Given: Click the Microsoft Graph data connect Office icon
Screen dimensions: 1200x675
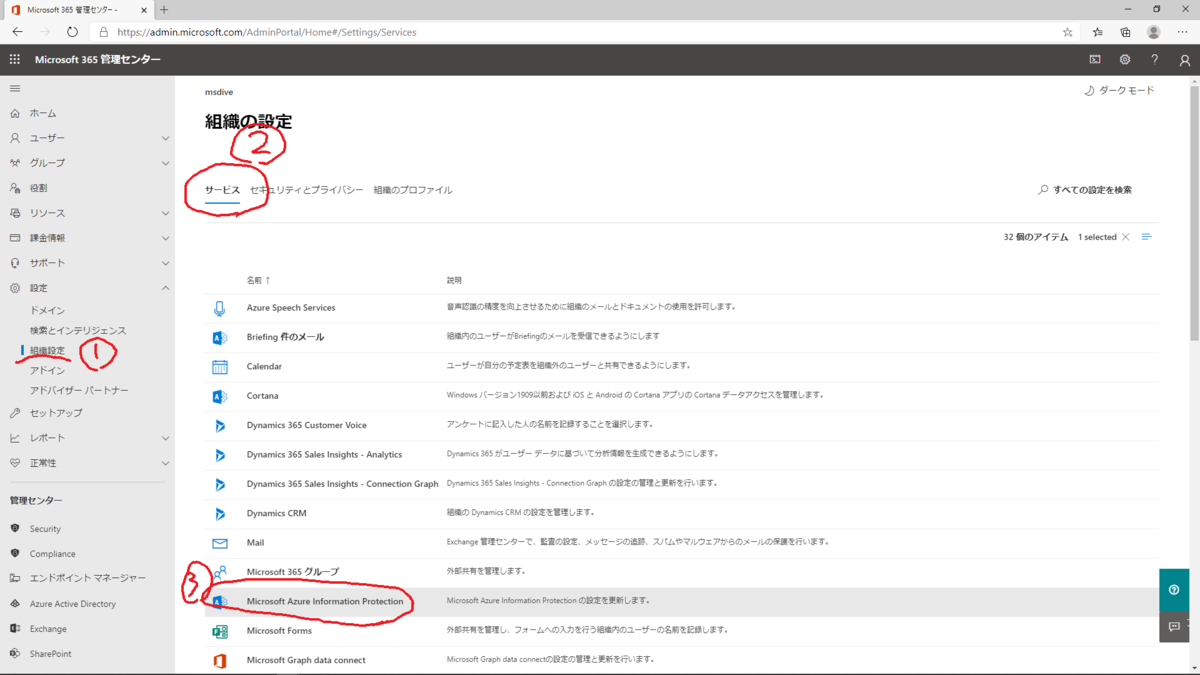Looking at the screenshot, I should (x=220, y=660).
